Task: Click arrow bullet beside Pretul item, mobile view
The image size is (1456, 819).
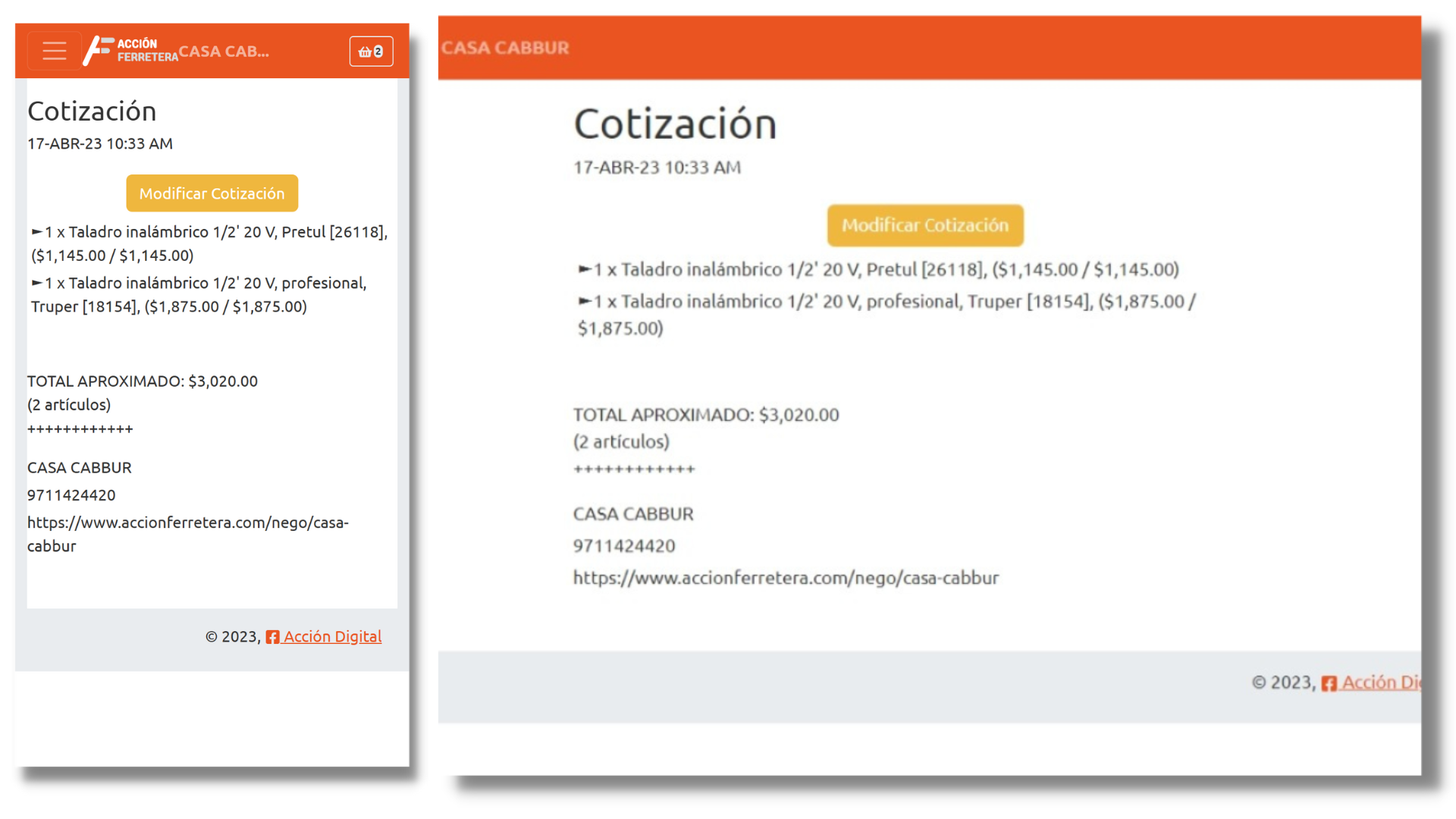Action: point(36,231)
